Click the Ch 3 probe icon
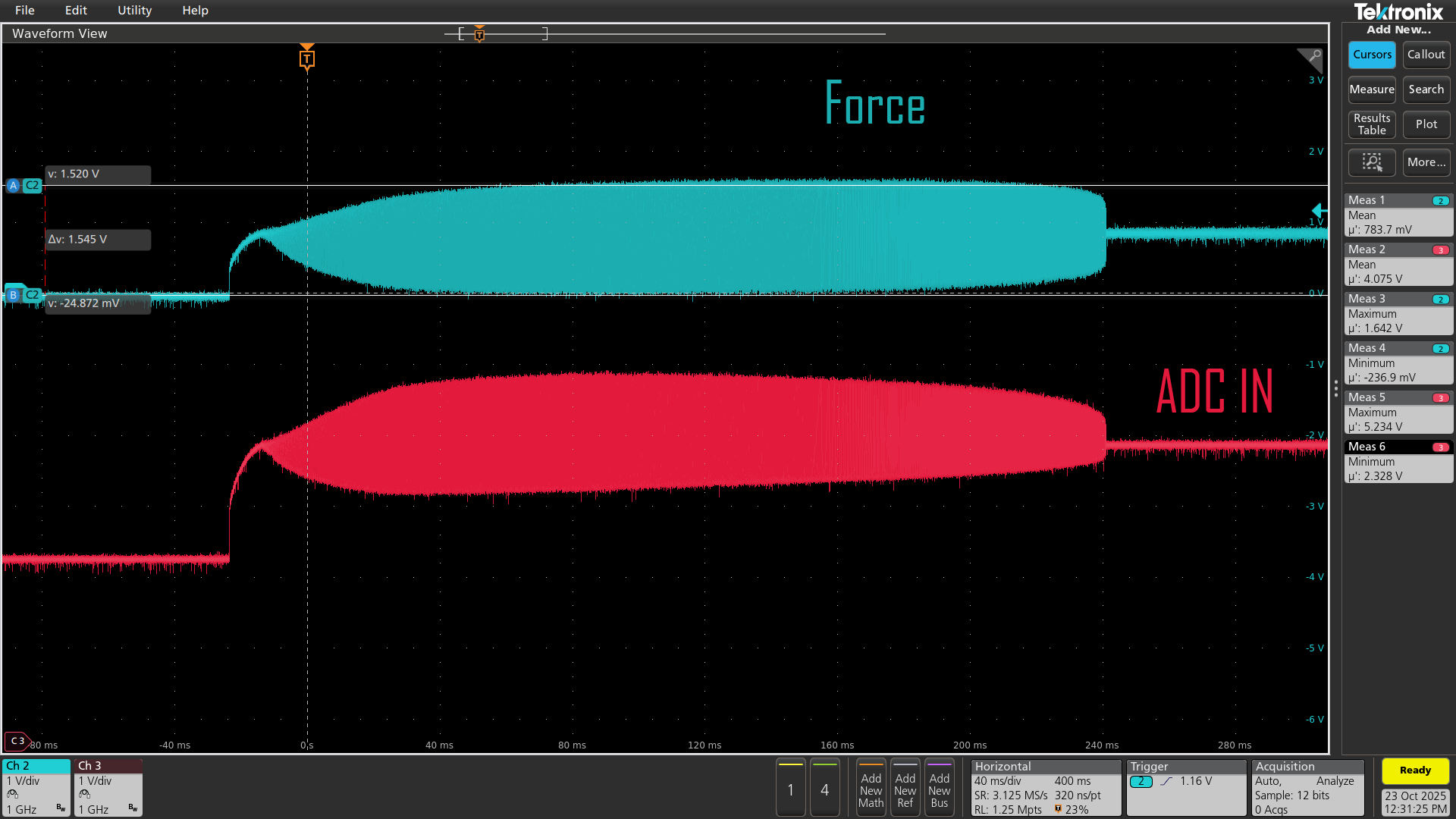The height and width of the screenshot is (819, 1456). [85, 795]
